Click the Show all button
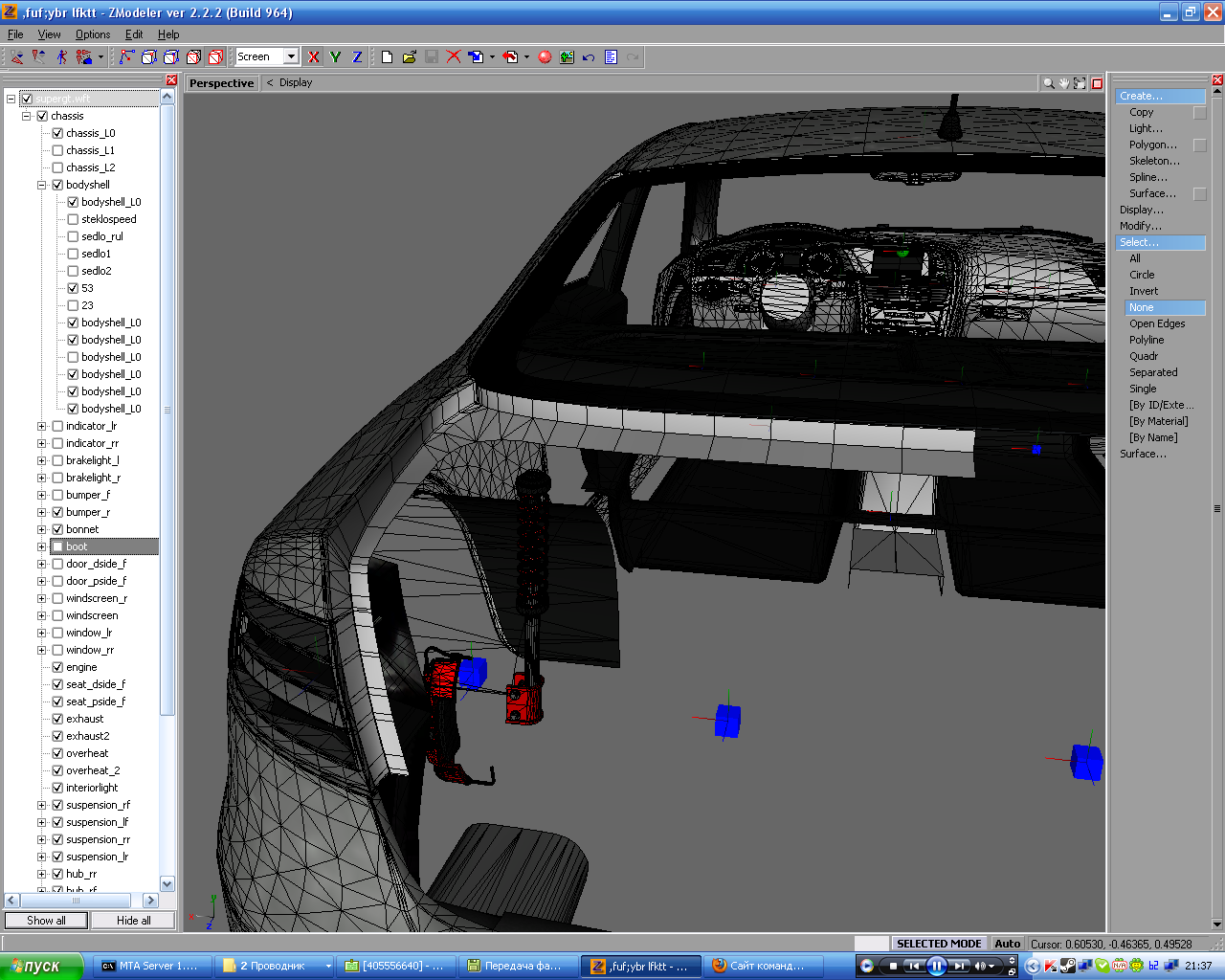 (x=46, y=921)
